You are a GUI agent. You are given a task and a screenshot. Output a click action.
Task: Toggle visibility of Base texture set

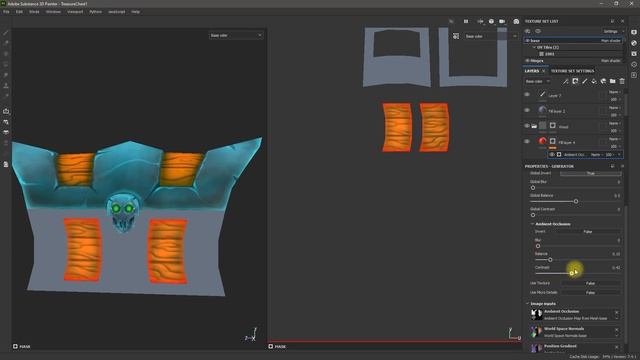[527, 41]
